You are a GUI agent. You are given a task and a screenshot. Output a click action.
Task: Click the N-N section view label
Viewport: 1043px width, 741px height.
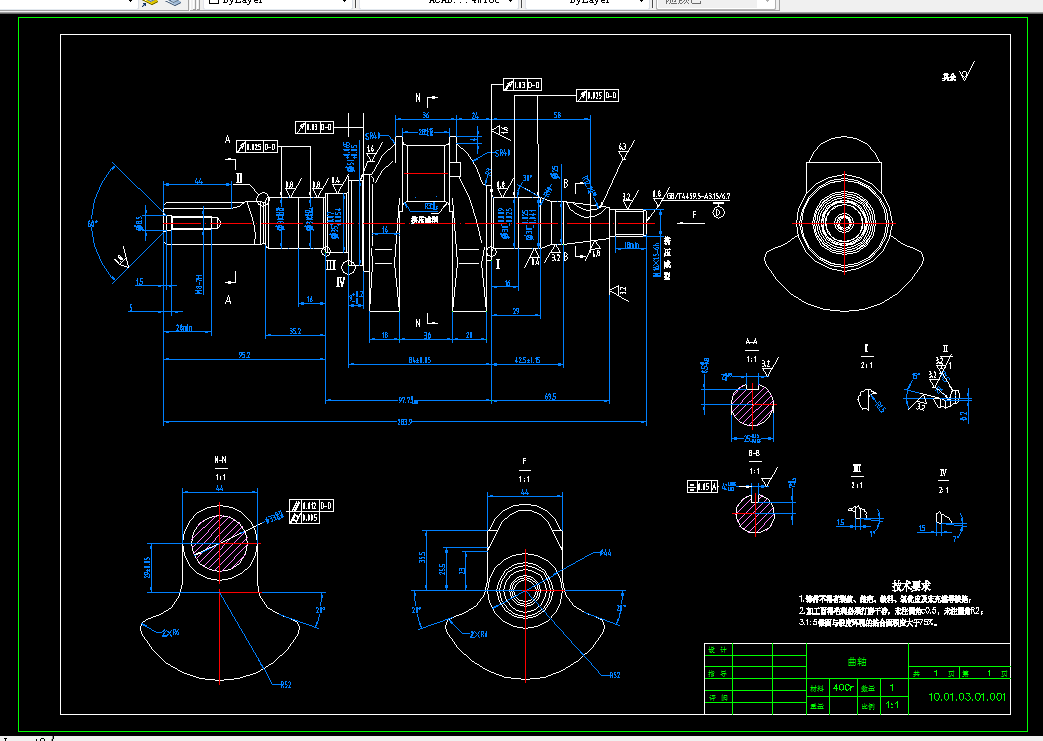[220, 460]
